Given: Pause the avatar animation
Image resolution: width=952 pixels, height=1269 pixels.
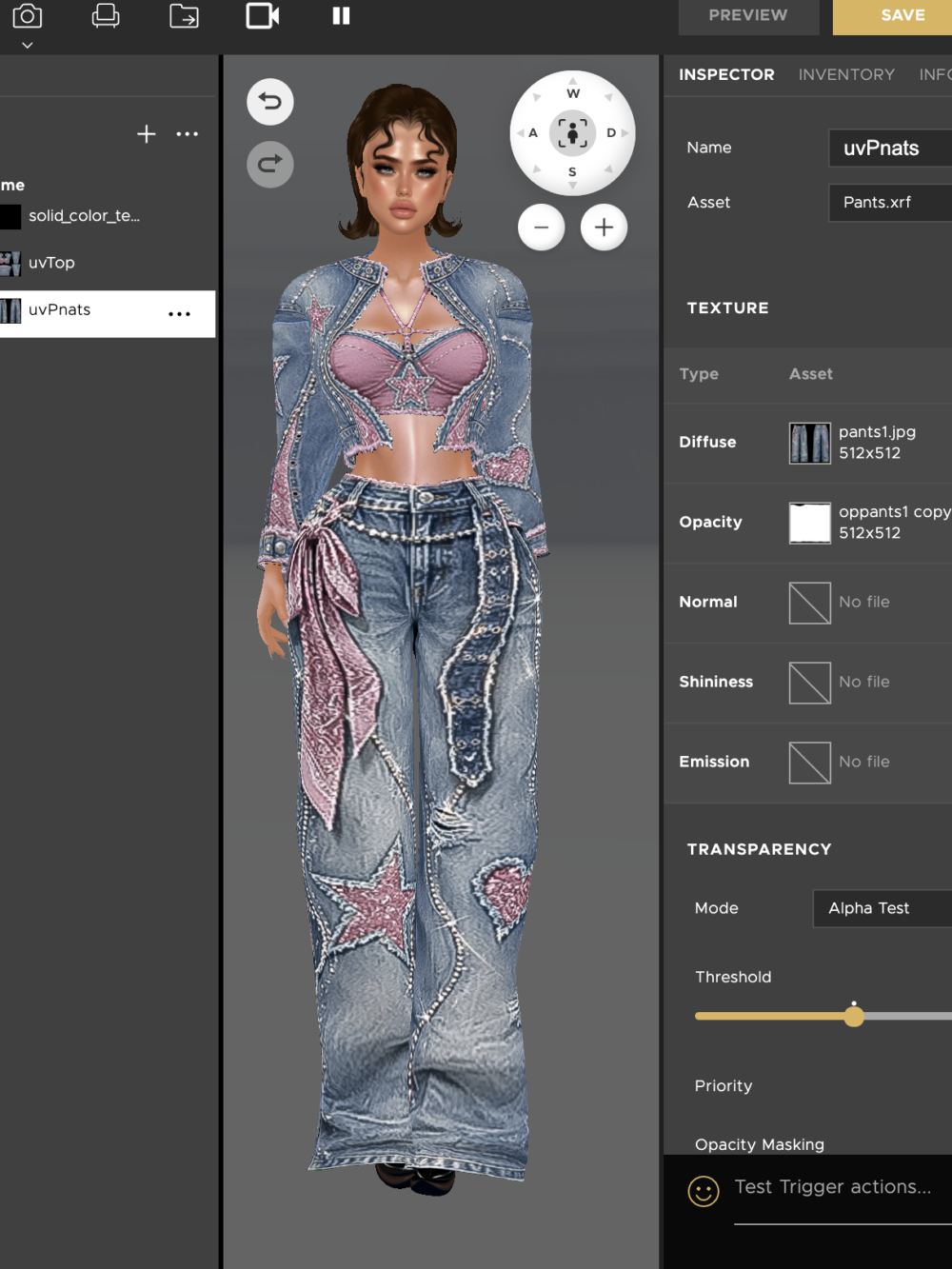Looking at the screenshot, I should 341,16.
